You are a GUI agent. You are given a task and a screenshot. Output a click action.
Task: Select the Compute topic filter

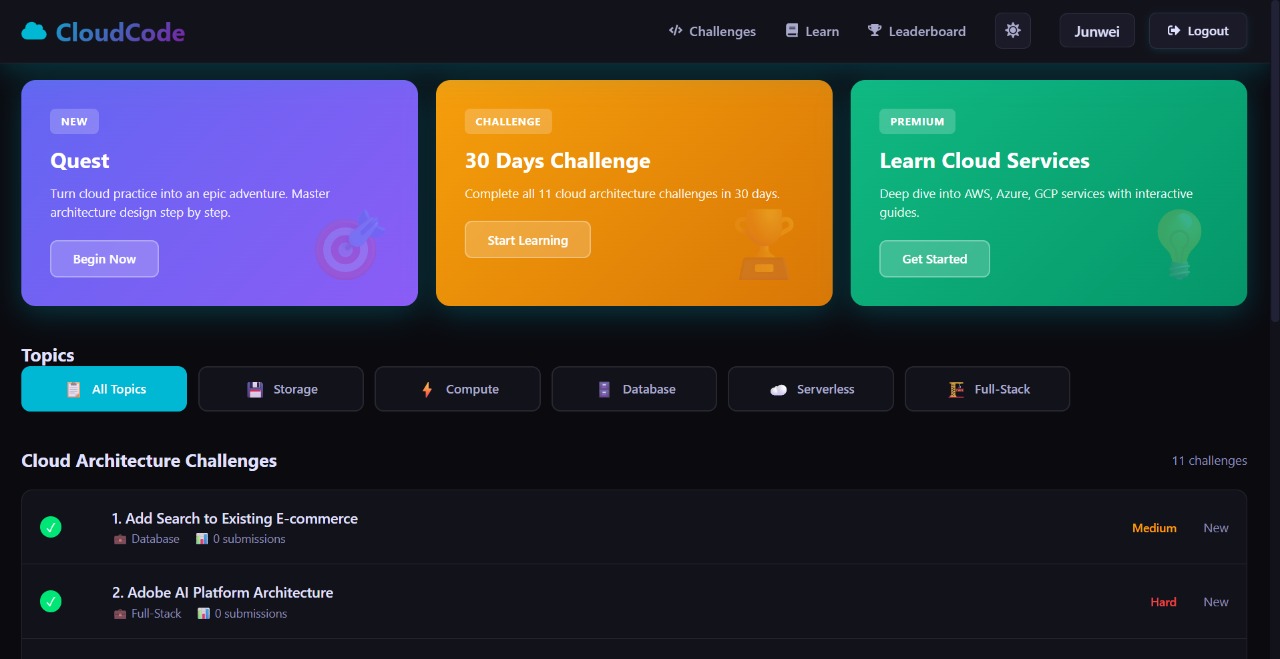458,389
